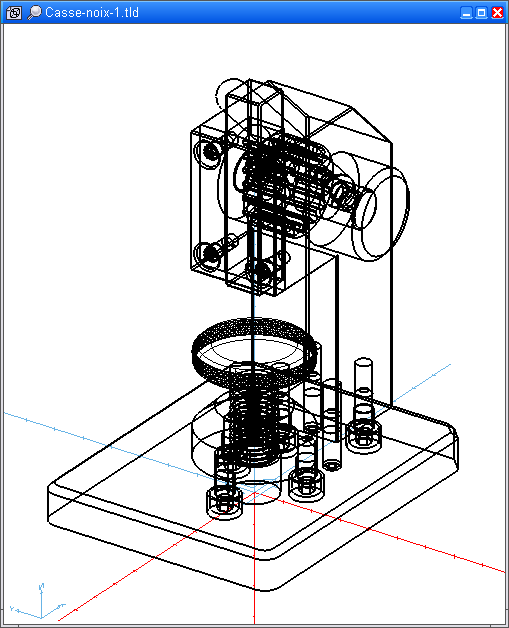Select the upper-left bolt in square block
The height and width of the screenshot is (628, 509).
(209, 151)
